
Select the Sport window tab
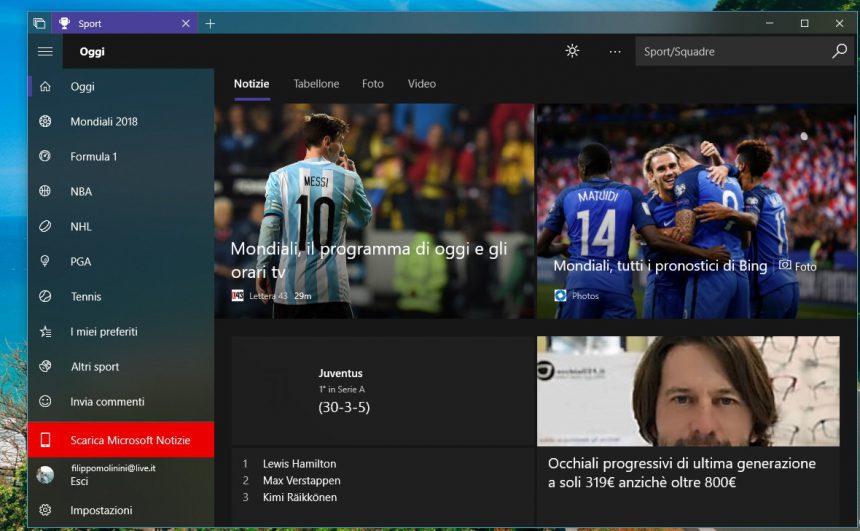pos(125,24)
